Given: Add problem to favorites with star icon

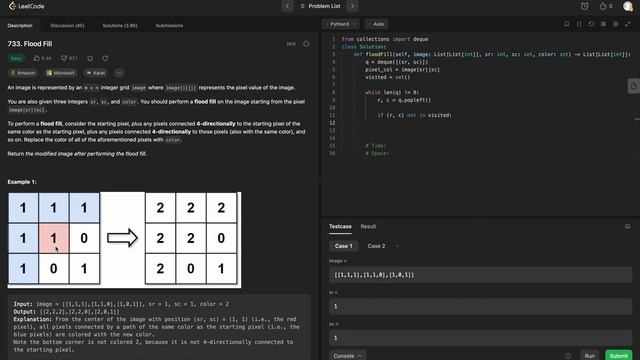Looking at the screenshot, I should (x=90, y=58).
